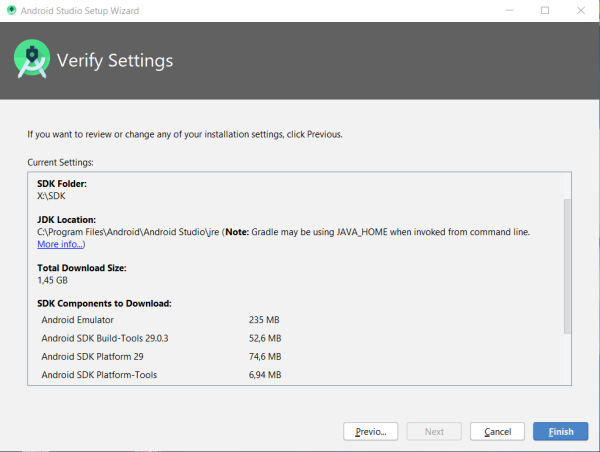Image resolution: width=600 pixels, height=452 pixels.
Task: Click the small Android icon in title bar
Action: tap(11, 10)
